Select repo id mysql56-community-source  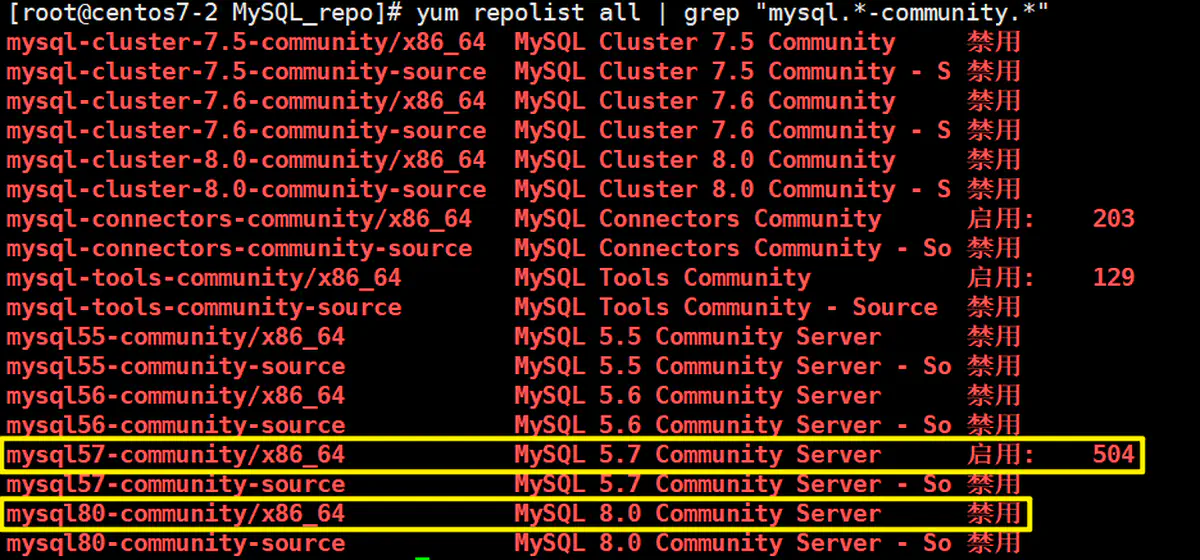(x=175, y=426)
